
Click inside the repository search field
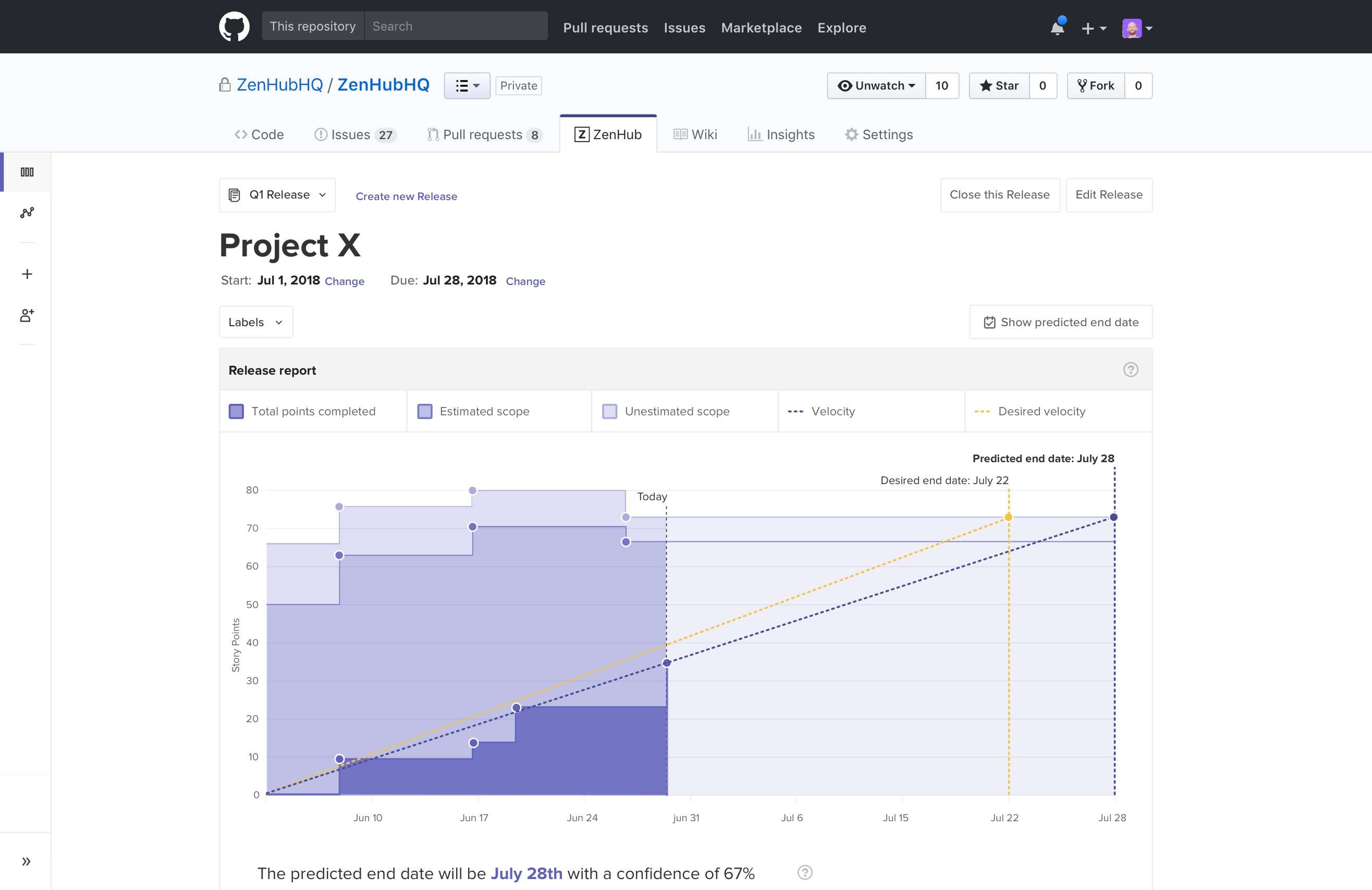[456, 26]
